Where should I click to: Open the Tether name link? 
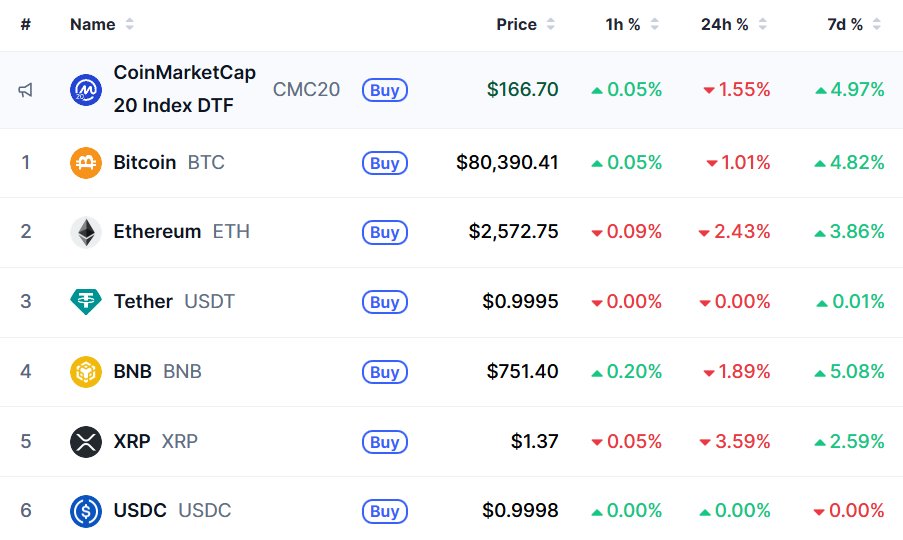[143, 301]
